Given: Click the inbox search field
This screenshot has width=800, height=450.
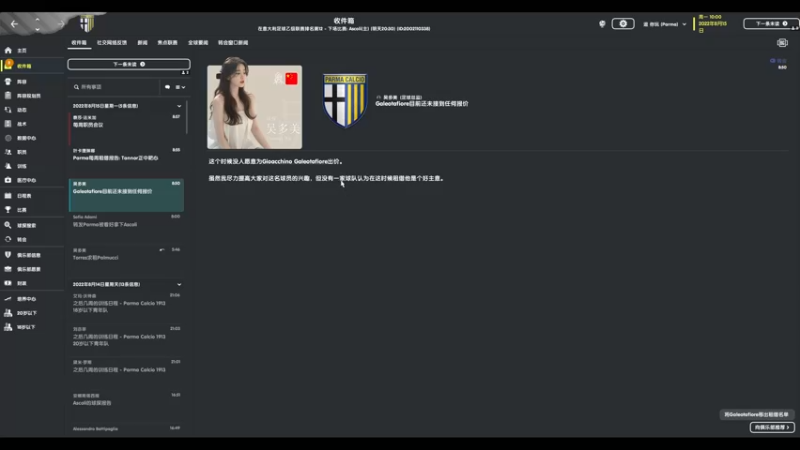Looking at the screenshot, I should tap(115, 87).
